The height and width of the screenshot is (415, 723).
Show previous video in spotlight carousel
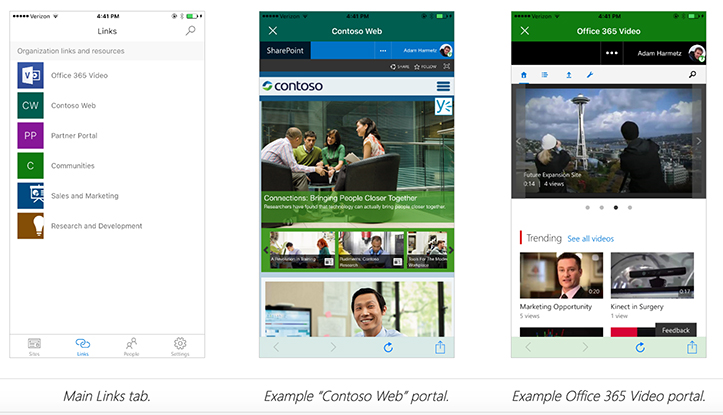pyautogui.click(x=518, y=141)
